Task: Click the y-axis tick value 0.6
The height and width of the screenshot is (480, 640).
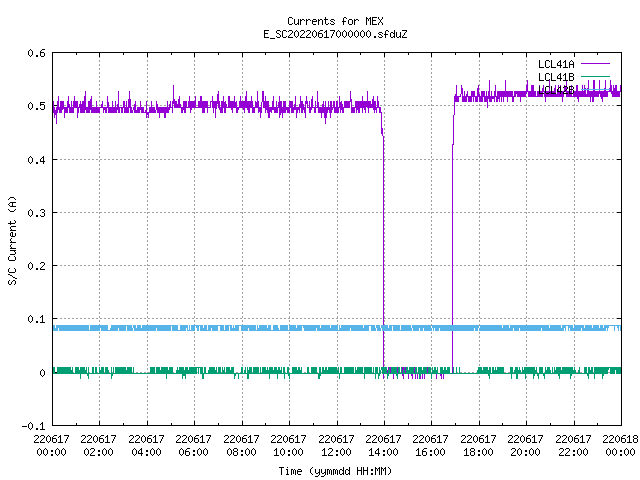Action: (36, 53)
